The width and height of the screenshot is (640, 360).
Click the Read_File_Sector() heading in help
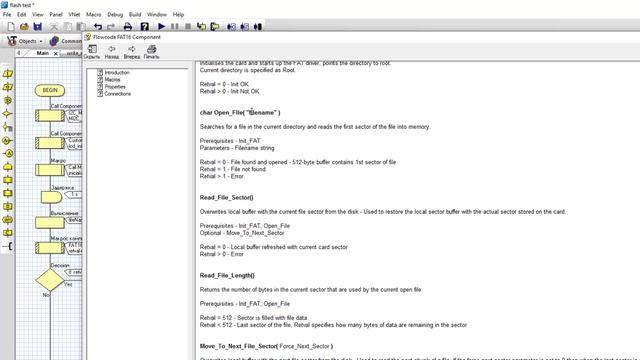point(227,198)
